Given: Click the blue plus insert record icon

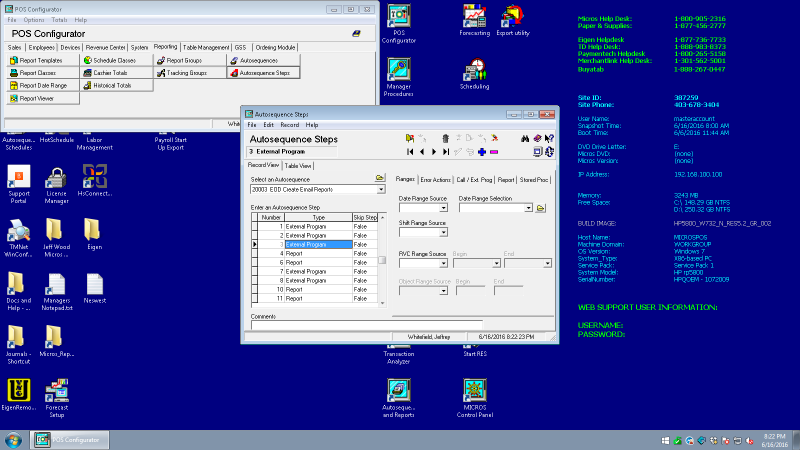Looking at the screenshot, I should pos(482,152).
